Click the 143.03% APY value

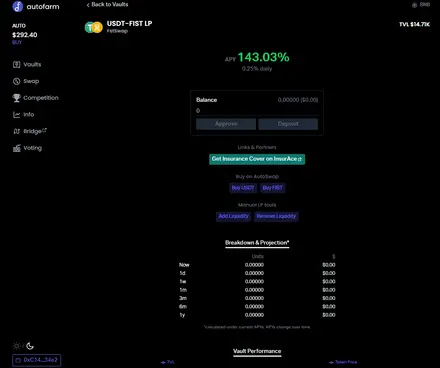(263, 57)
